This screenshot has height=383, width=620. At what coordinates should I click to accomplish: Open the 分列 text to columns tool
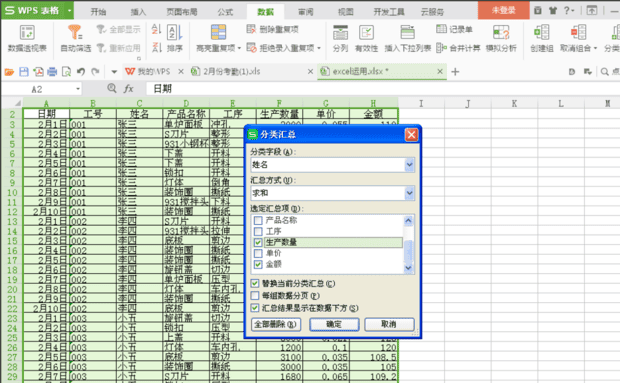click(x=340, y=38)
